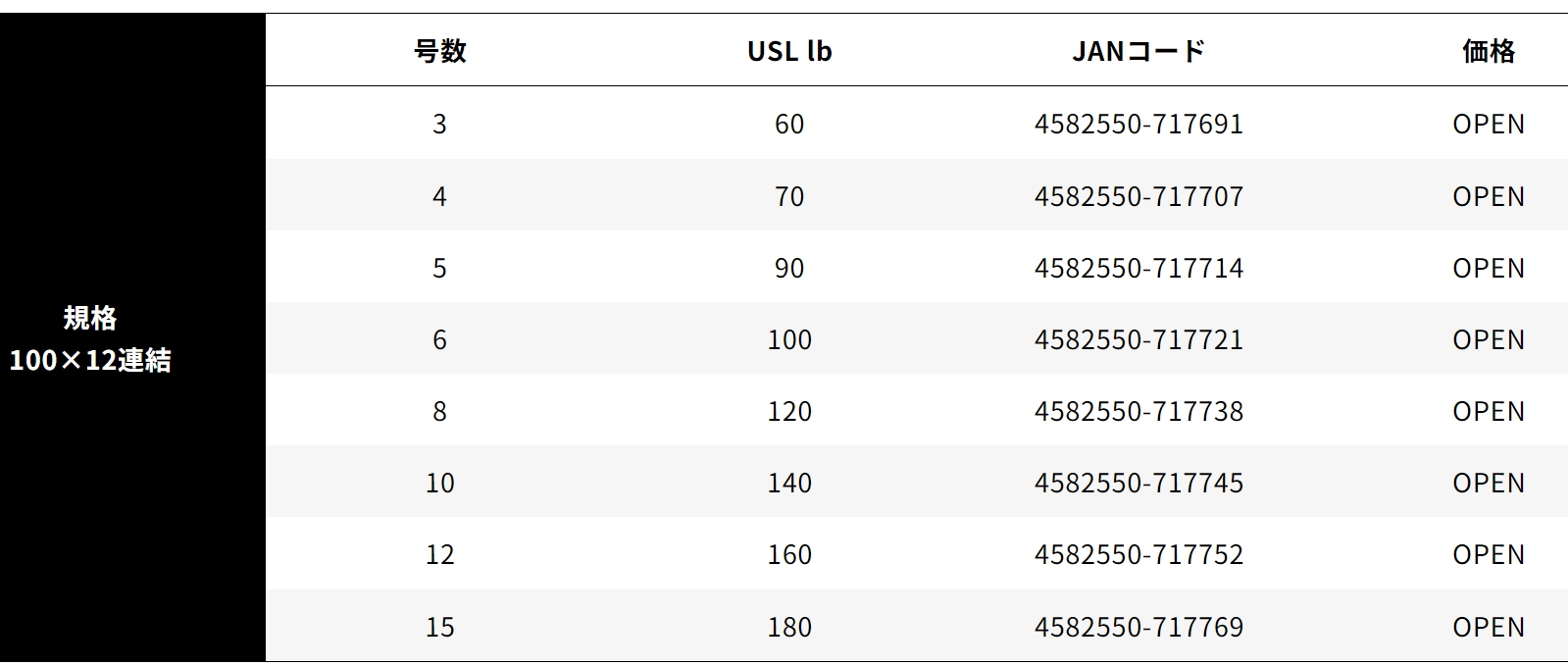Click JAN code 4582550-717721
The image size is (1568, 666).
click(x=1138, y=339)
